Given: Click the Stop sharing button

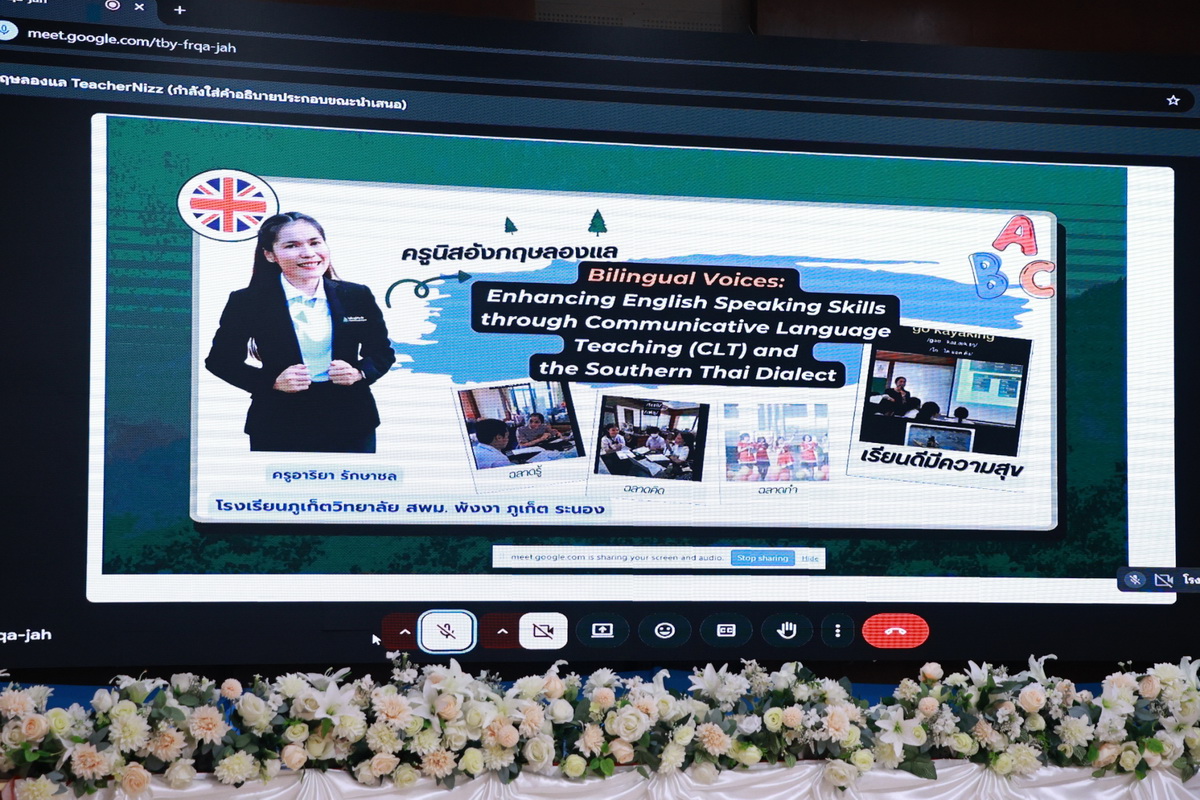Looking at the screenshot, I should [x=762, y=558].
